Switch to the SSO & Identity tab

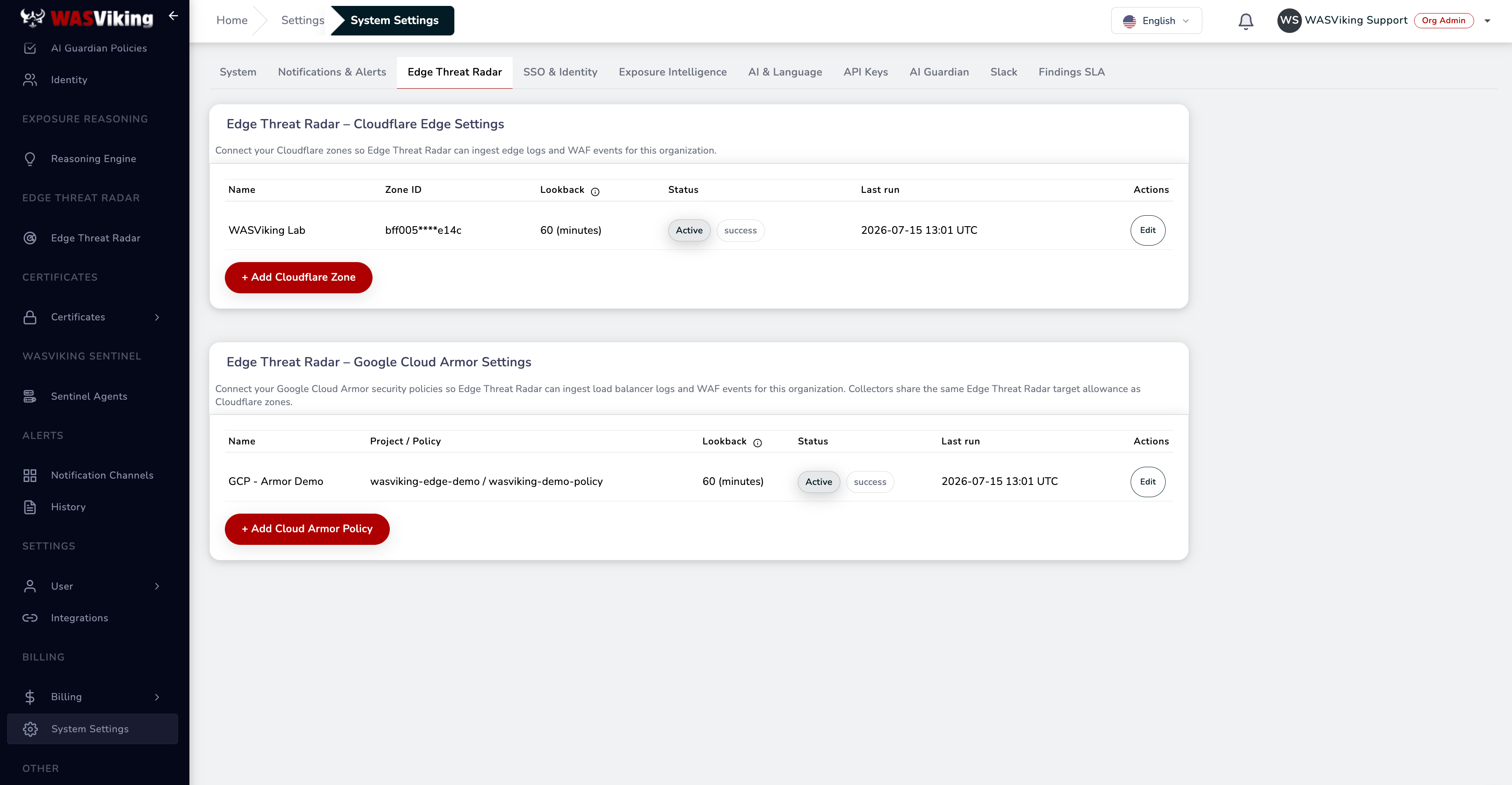560,72
